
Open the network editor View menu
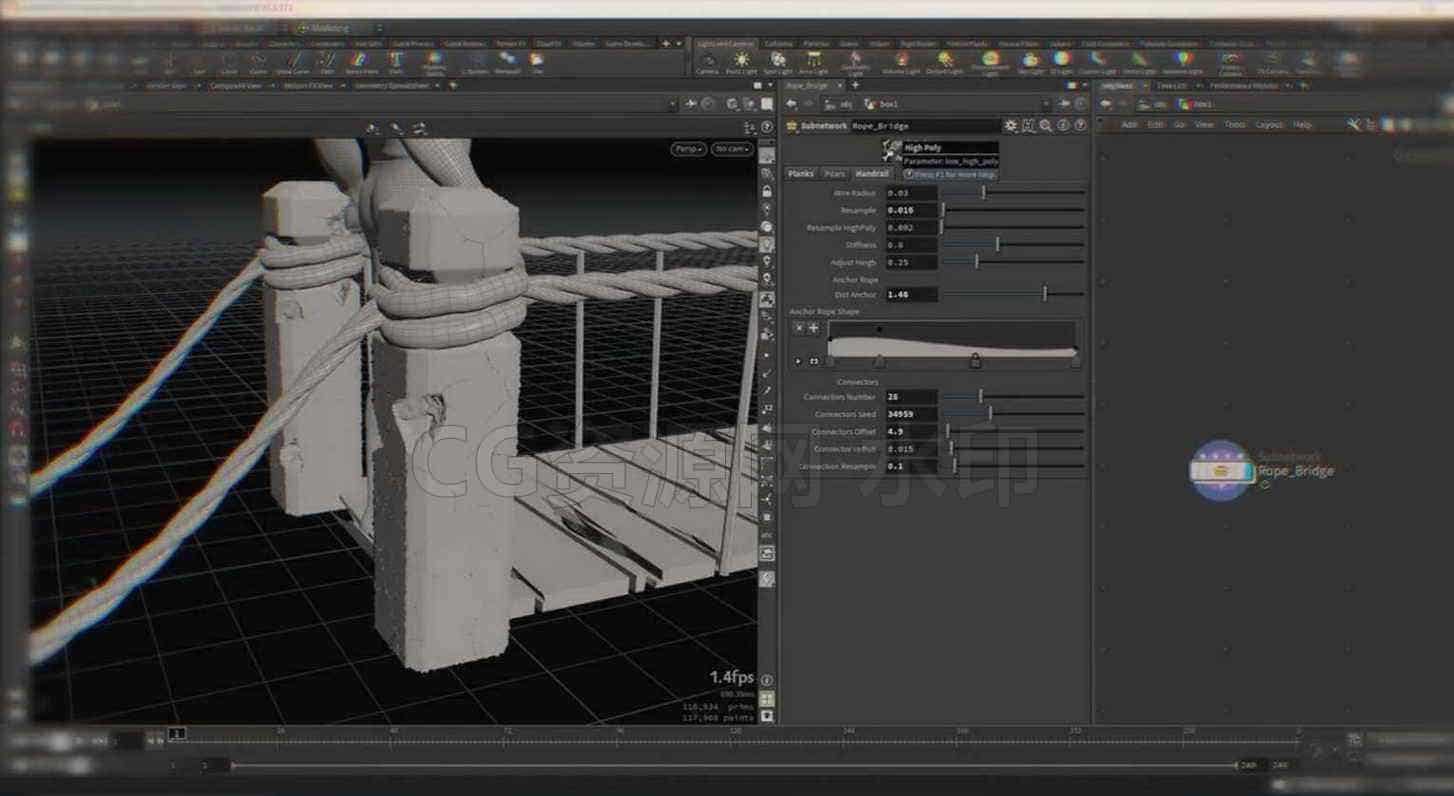coord(1204,125)
